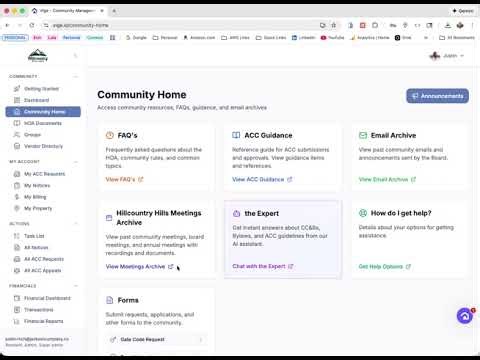
Task: Click the Hillcountry logo in the sidebar
Action: coord(38,56)
